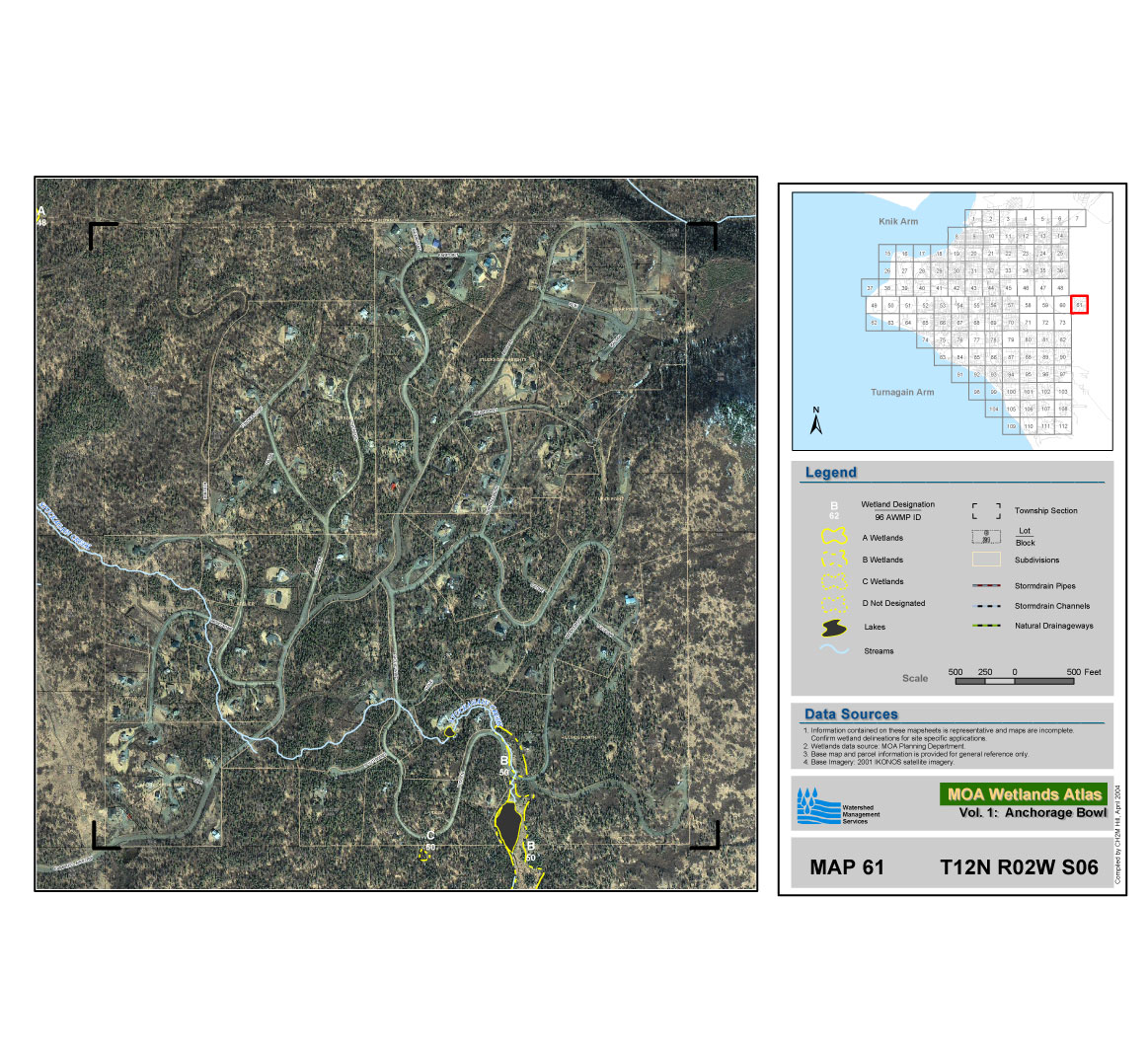Click the Streams wavy line symbol
This screenshot has height=1051, width=1148.
click(x=834, y=650)
